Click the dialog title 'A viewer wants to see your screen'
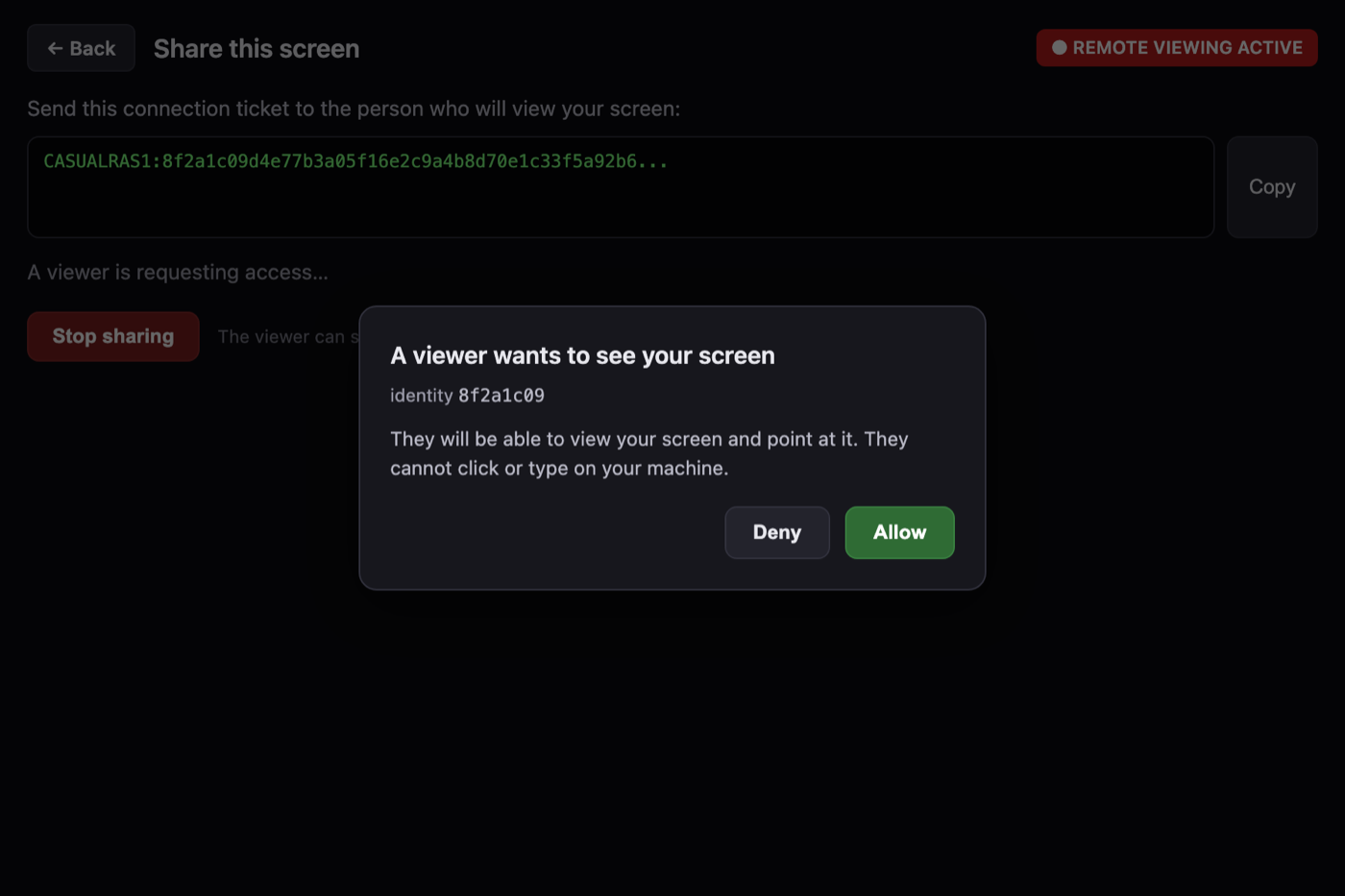The height and width of the screenshot is (896, 1345). [x=582, y=355]
